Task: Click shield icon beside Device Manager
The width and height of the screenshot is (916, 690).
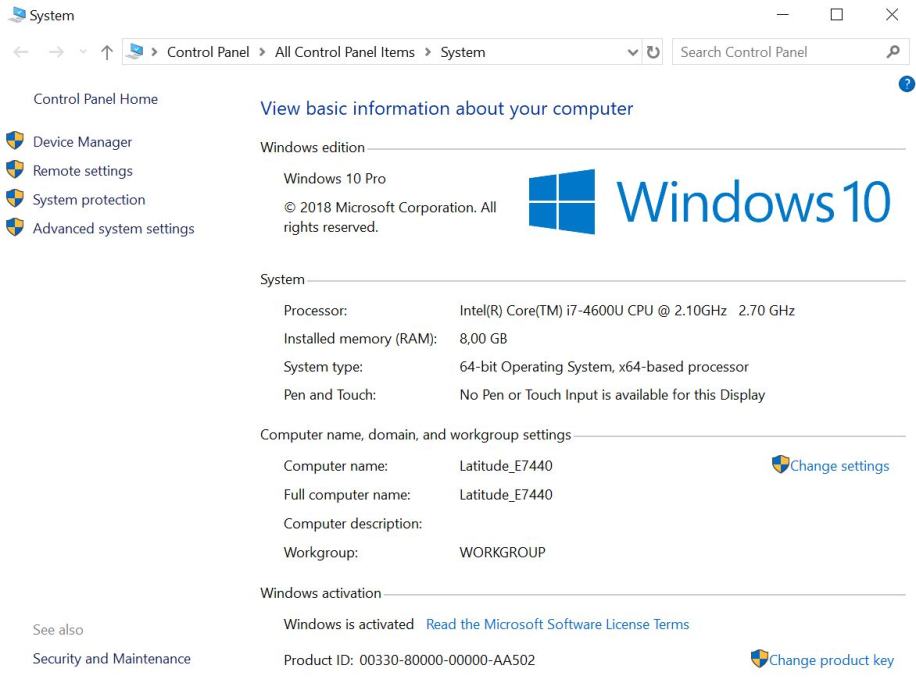Action: [x=15, y=141]
